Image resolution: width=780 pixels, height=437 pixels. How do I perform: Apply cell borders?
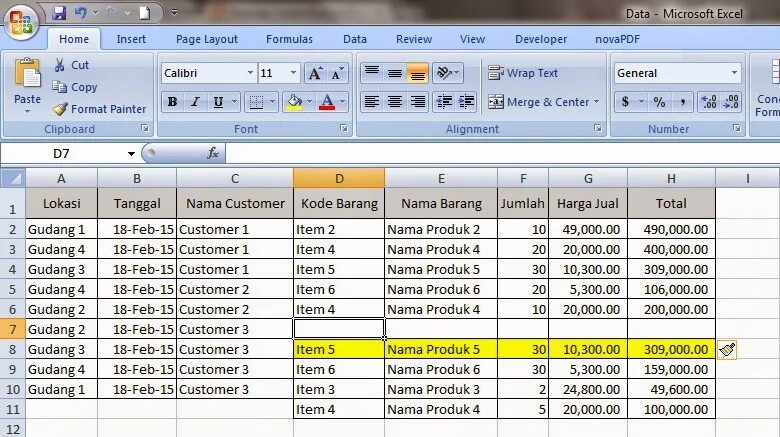coord(256,102)
